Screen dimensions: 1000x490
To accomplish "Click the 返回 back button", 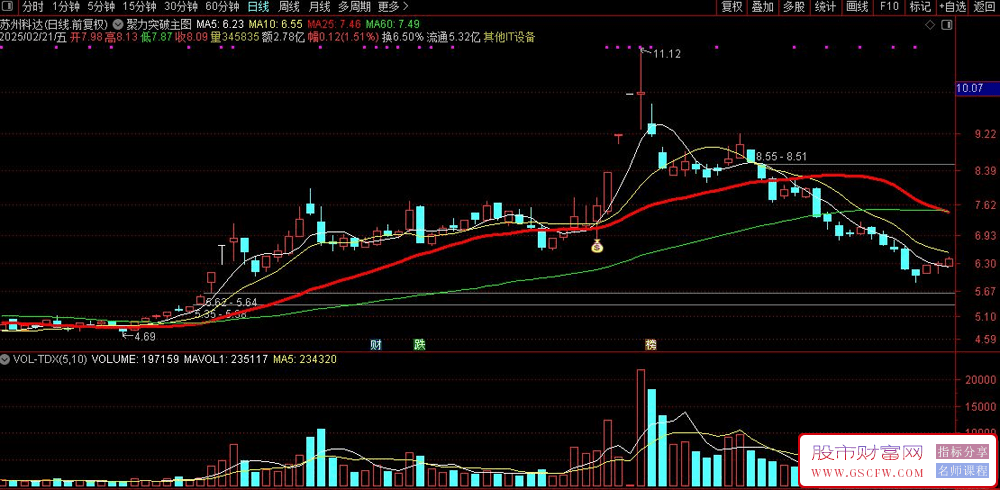I will click(985, 7).
